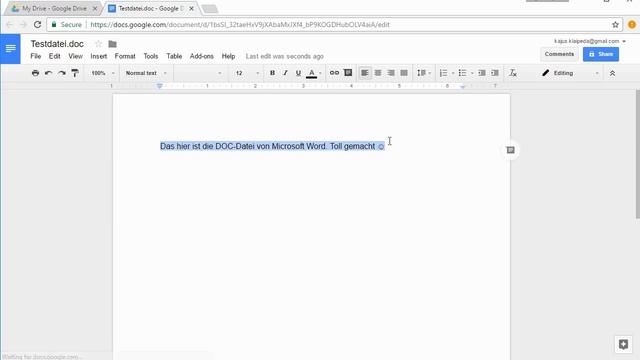This screenshot has height=360, width=640.
Task: Open the Format menu
Action: [125, 56]
